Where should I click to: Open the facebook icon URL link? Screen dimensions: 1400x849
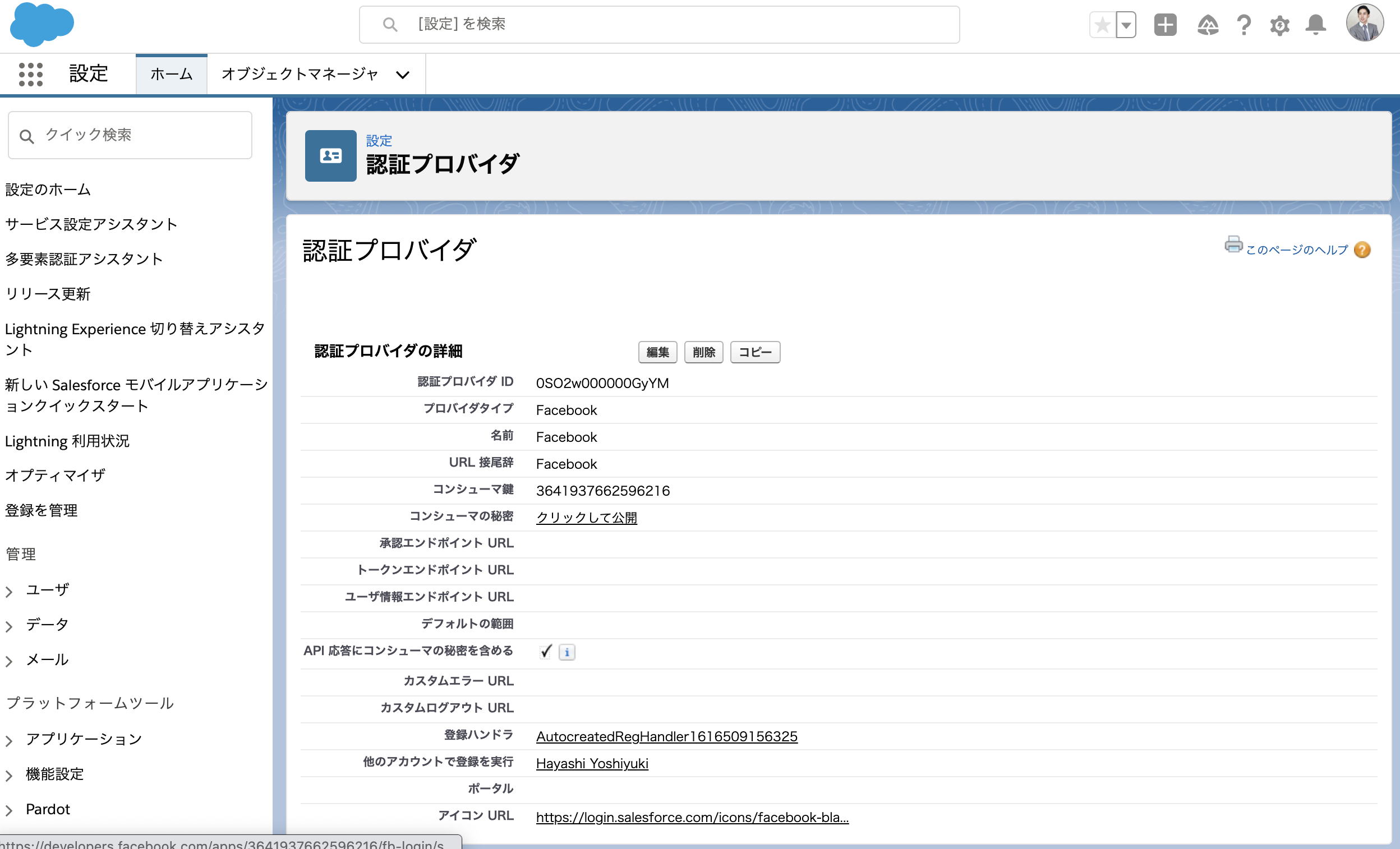[692, 818]
